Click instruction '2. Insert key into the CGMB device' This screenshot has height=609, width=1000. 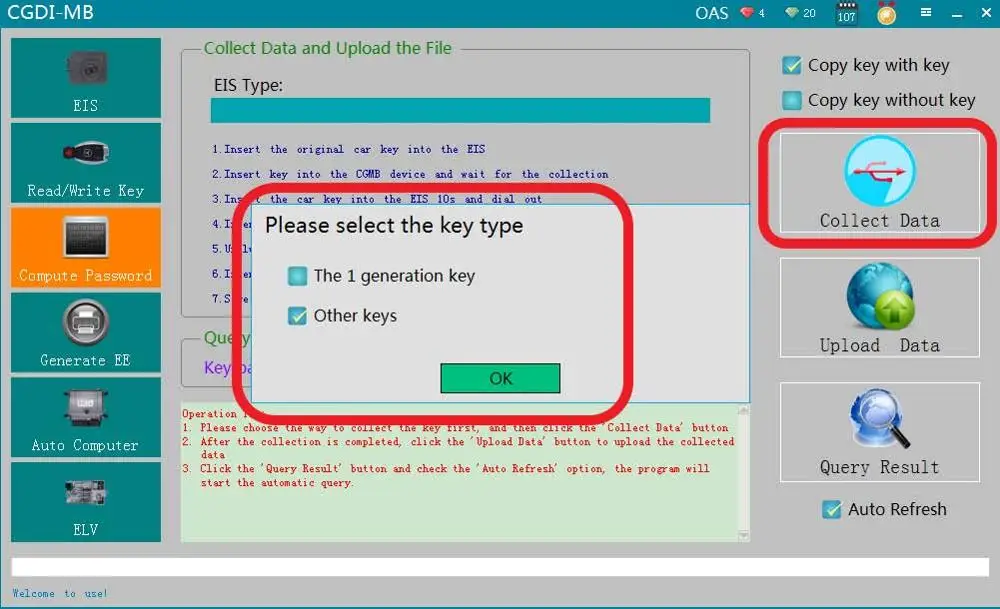tap(410, 174)
